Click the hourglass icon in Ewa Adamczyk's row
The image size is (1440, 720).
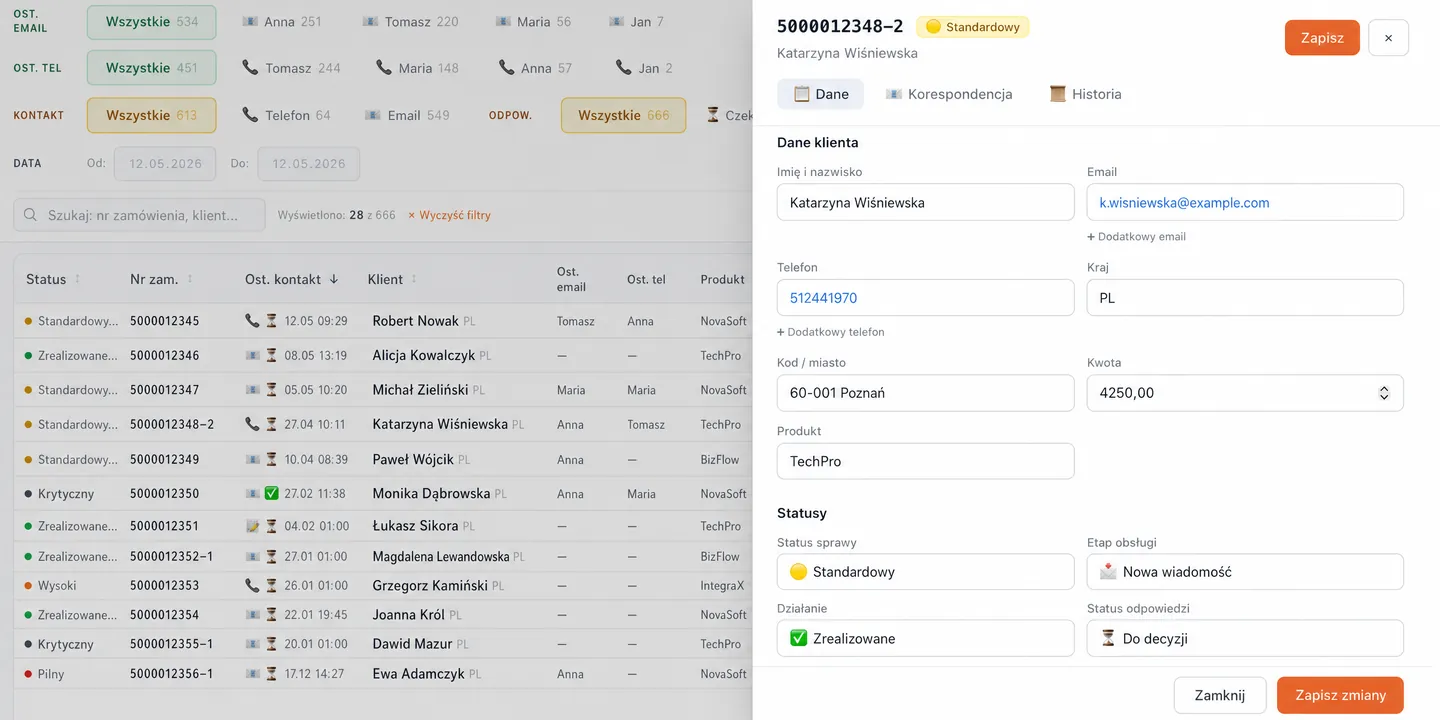coord(271,674)
